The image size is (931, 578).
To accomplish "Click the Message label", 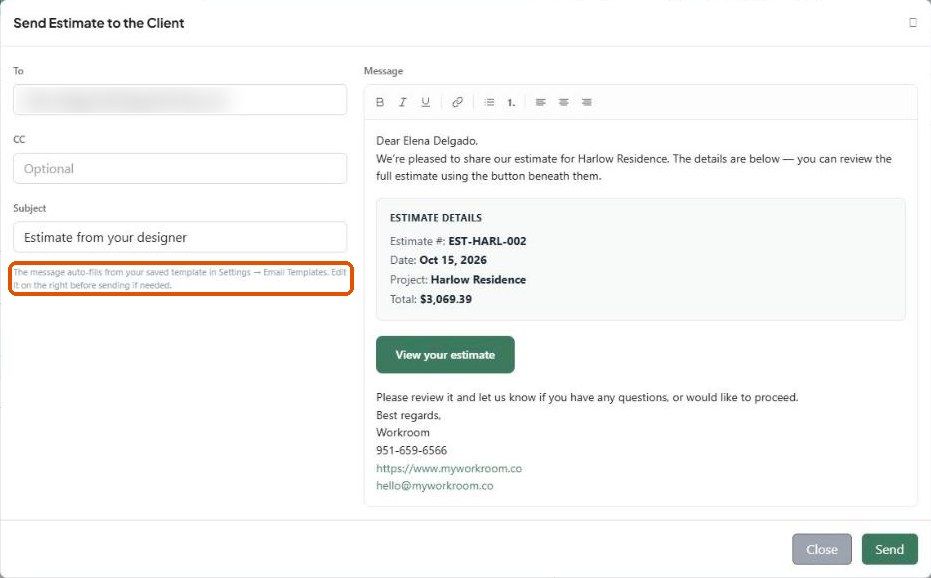I will pyautogui.click(x=383, y=71).
